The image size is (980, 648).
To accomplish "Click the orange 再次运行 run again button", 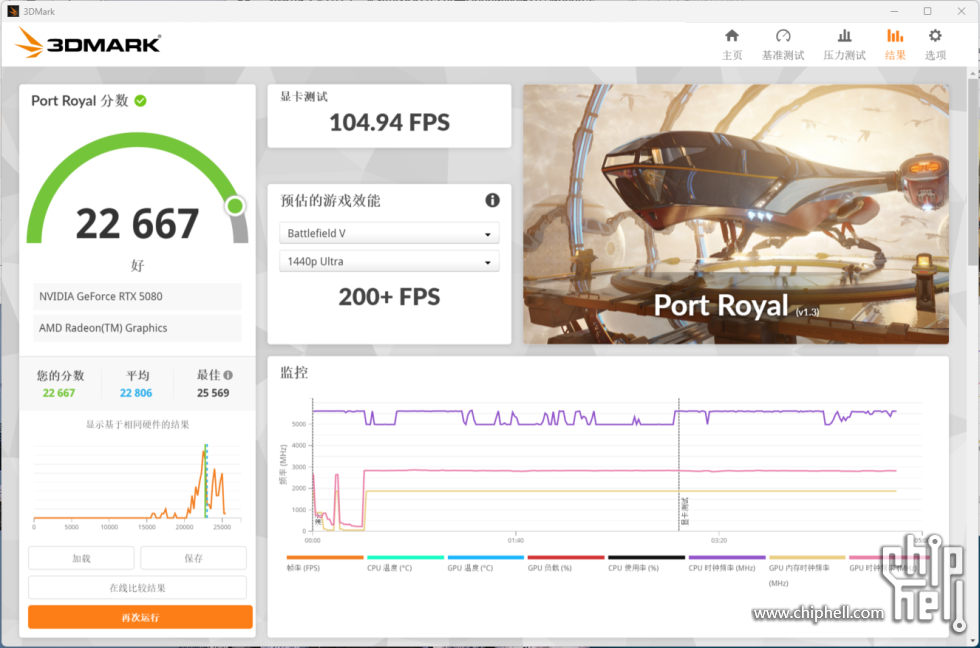I will [140, 617].
